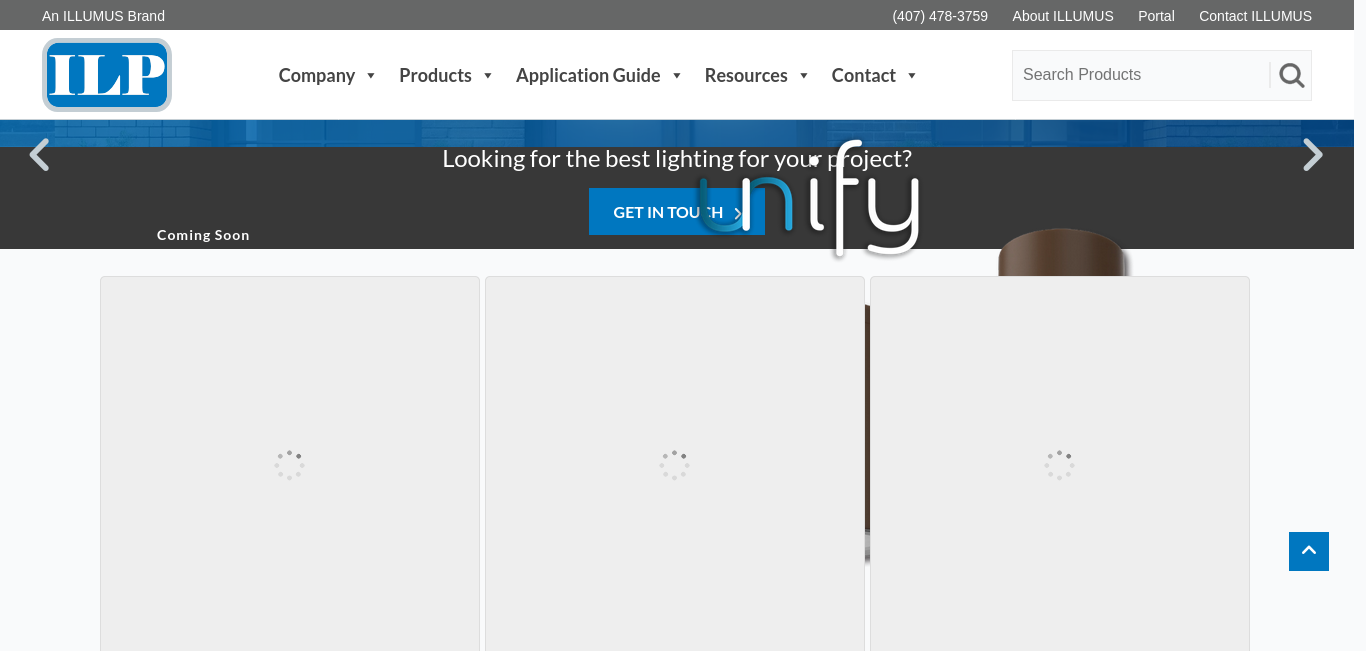This screenshot has width=1366, height=651.
Task: Open the Contact menu
Action: pos(864,75)
